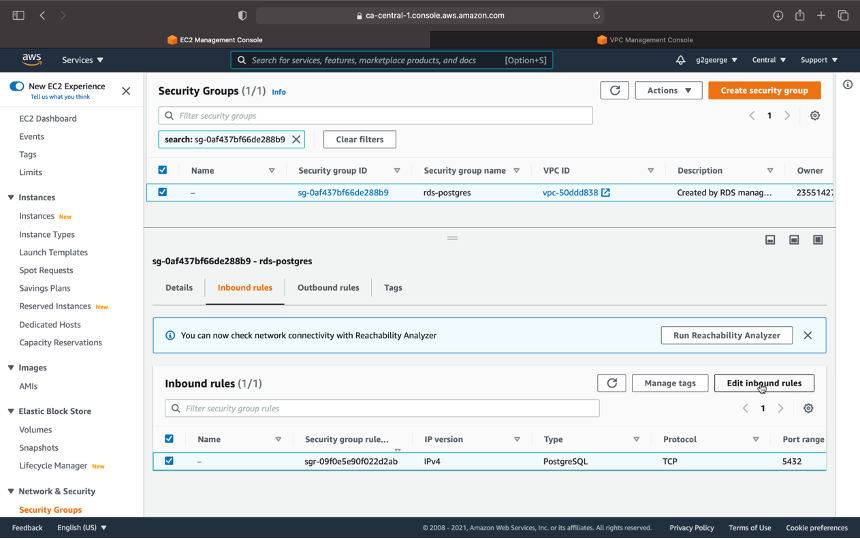Open the Safari share menu

click(800, 15)
